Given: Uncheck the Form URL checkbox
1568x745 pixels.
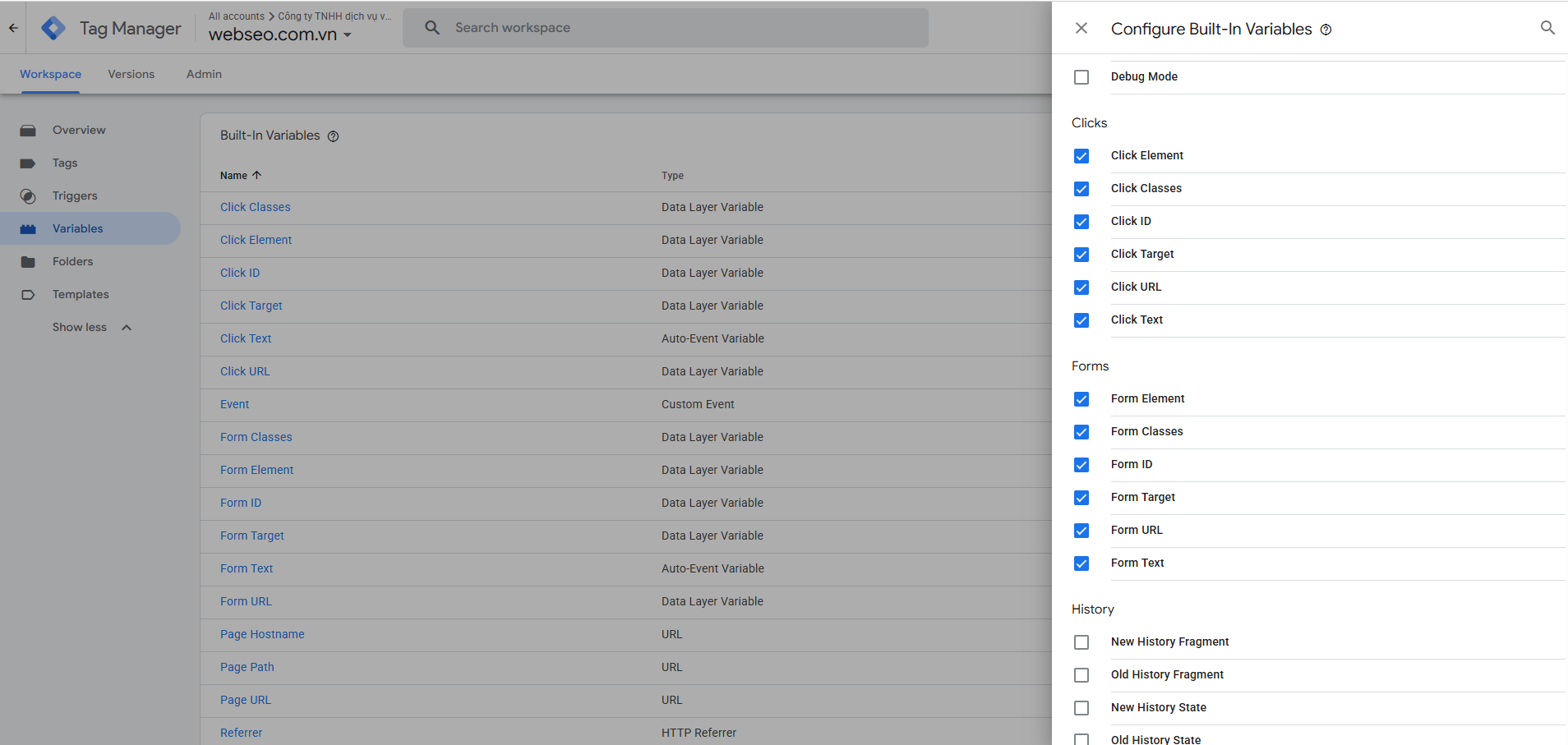Looking at the screenshot, I should (x=1081, y=531).
